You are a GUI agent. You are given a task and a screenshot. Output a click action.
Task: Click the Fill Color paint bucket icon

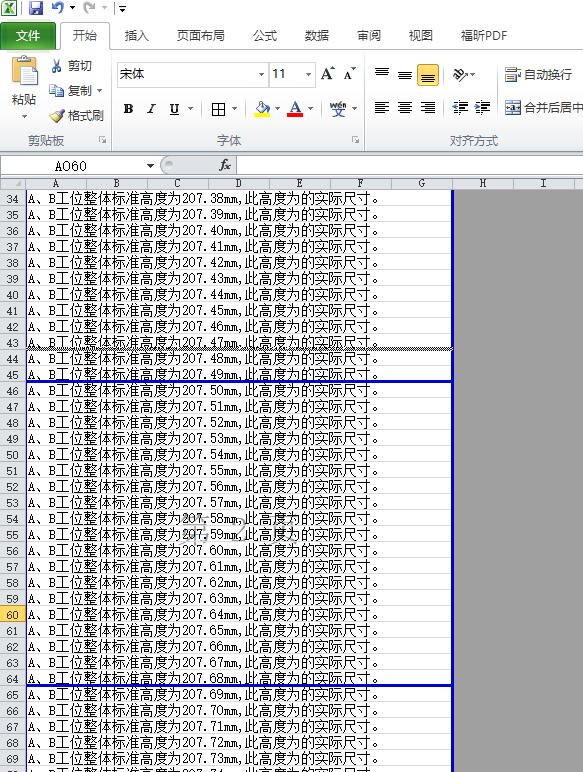pyautogui.click(x=262, y=109)
